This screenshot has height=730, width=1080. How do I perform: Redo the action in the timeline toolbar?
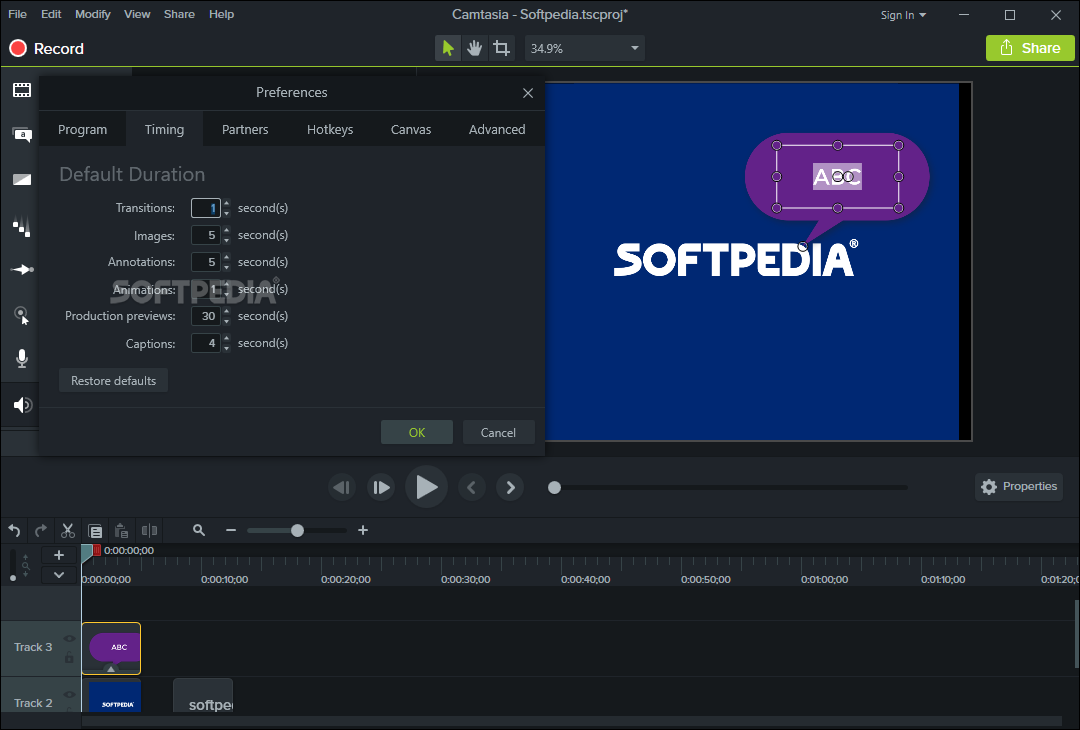(41, 530)
